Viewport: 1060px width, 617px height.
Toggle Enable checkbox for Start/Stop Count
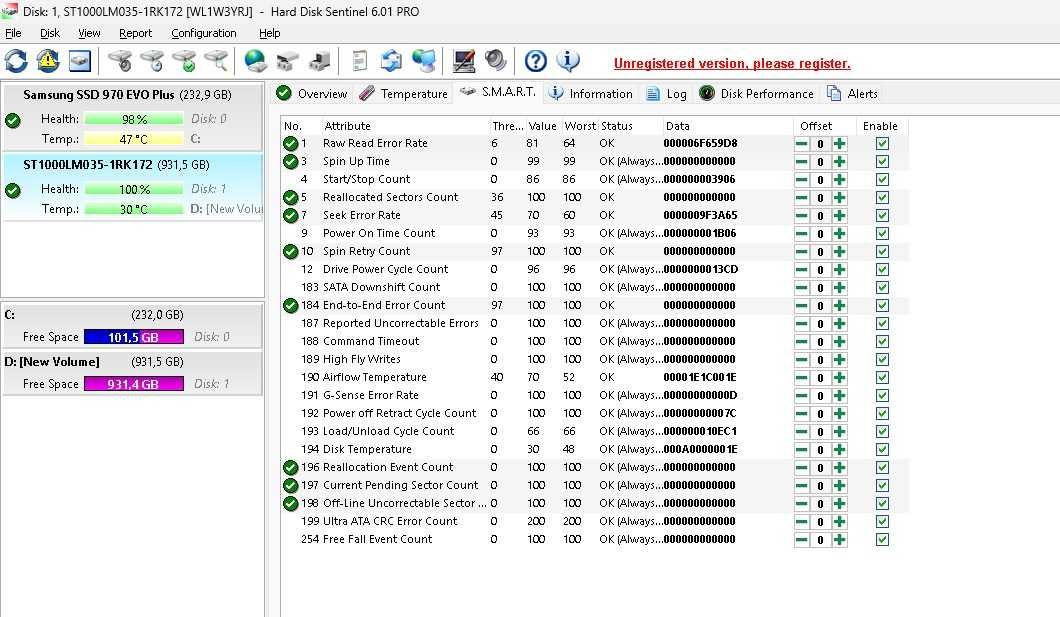[882, 180]
